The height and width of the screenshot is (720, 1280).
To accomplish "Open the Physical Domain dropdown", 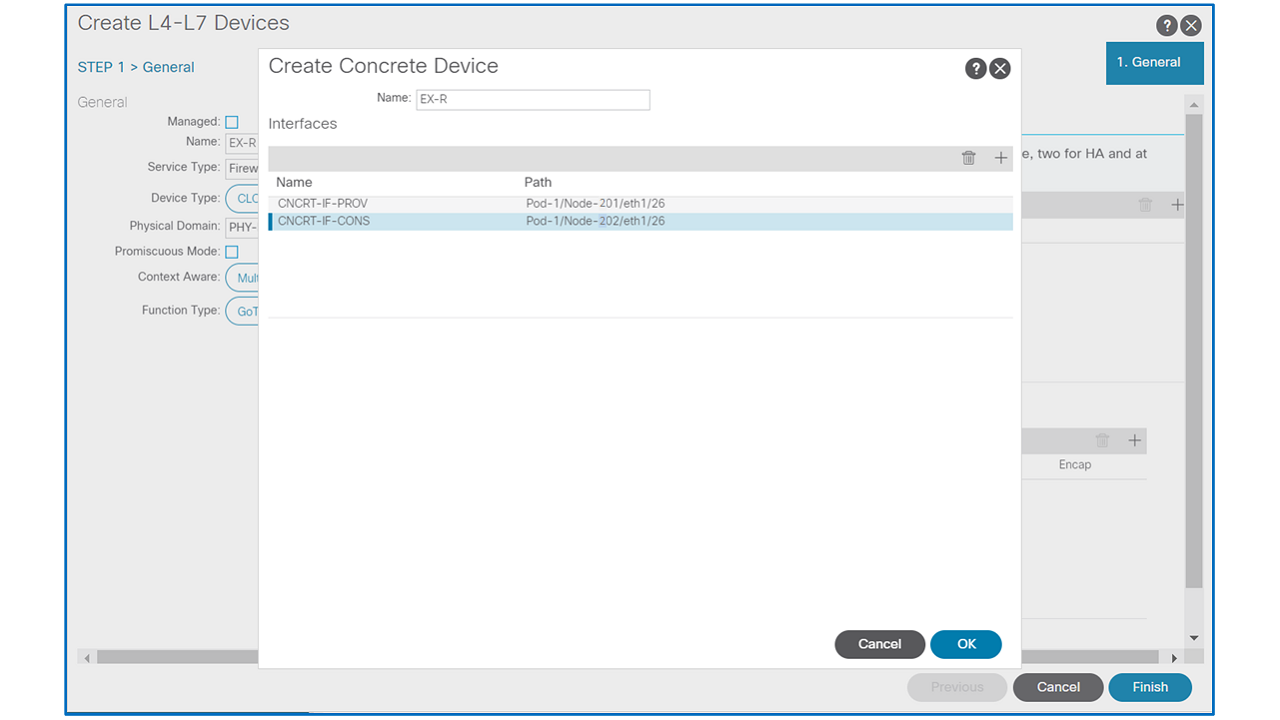I will [x=242, y=227].
